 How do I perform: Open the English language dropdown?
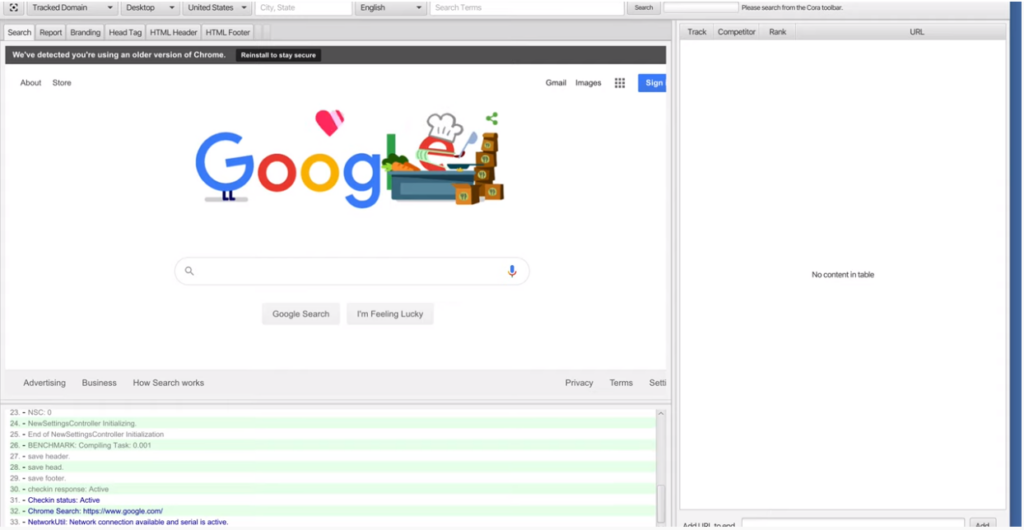(x=391, y=8)
